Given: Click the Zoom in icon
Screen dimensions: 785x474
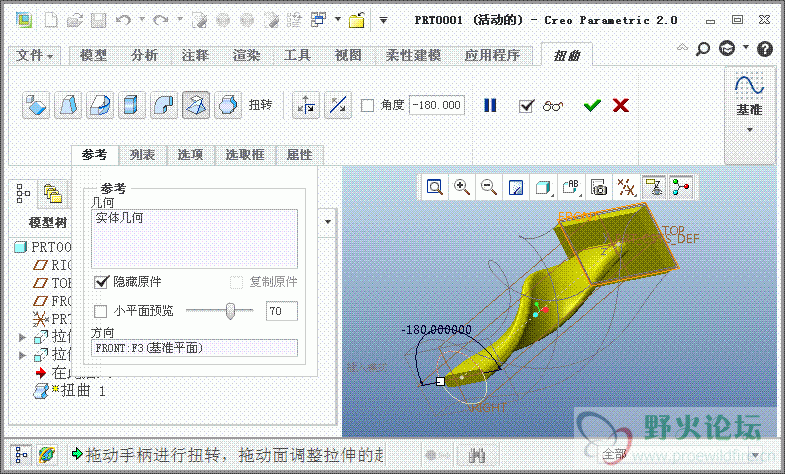Looking at the screenshot, I should 462,188.
